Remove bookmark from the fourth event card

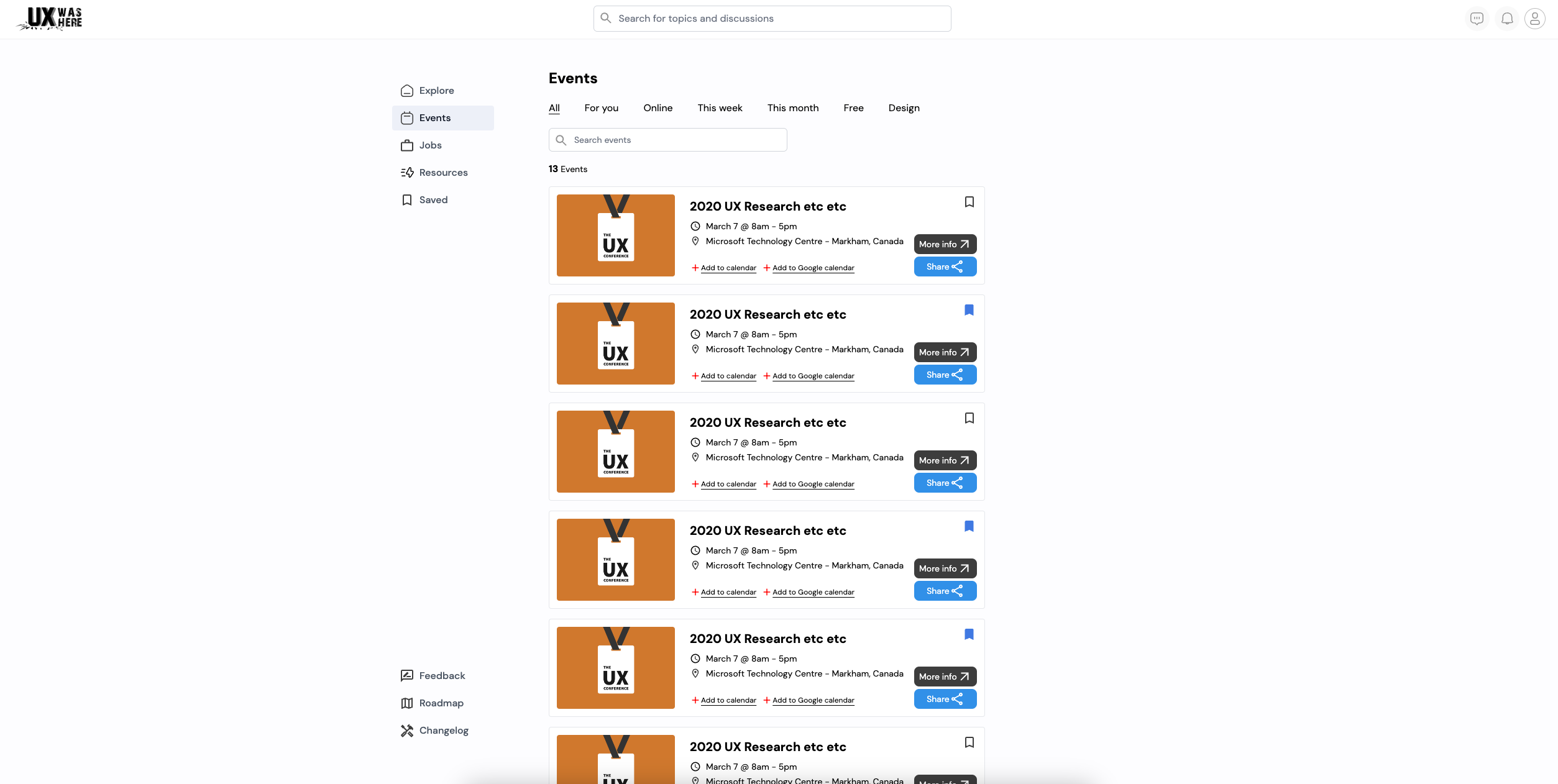(x=969, y=526)
